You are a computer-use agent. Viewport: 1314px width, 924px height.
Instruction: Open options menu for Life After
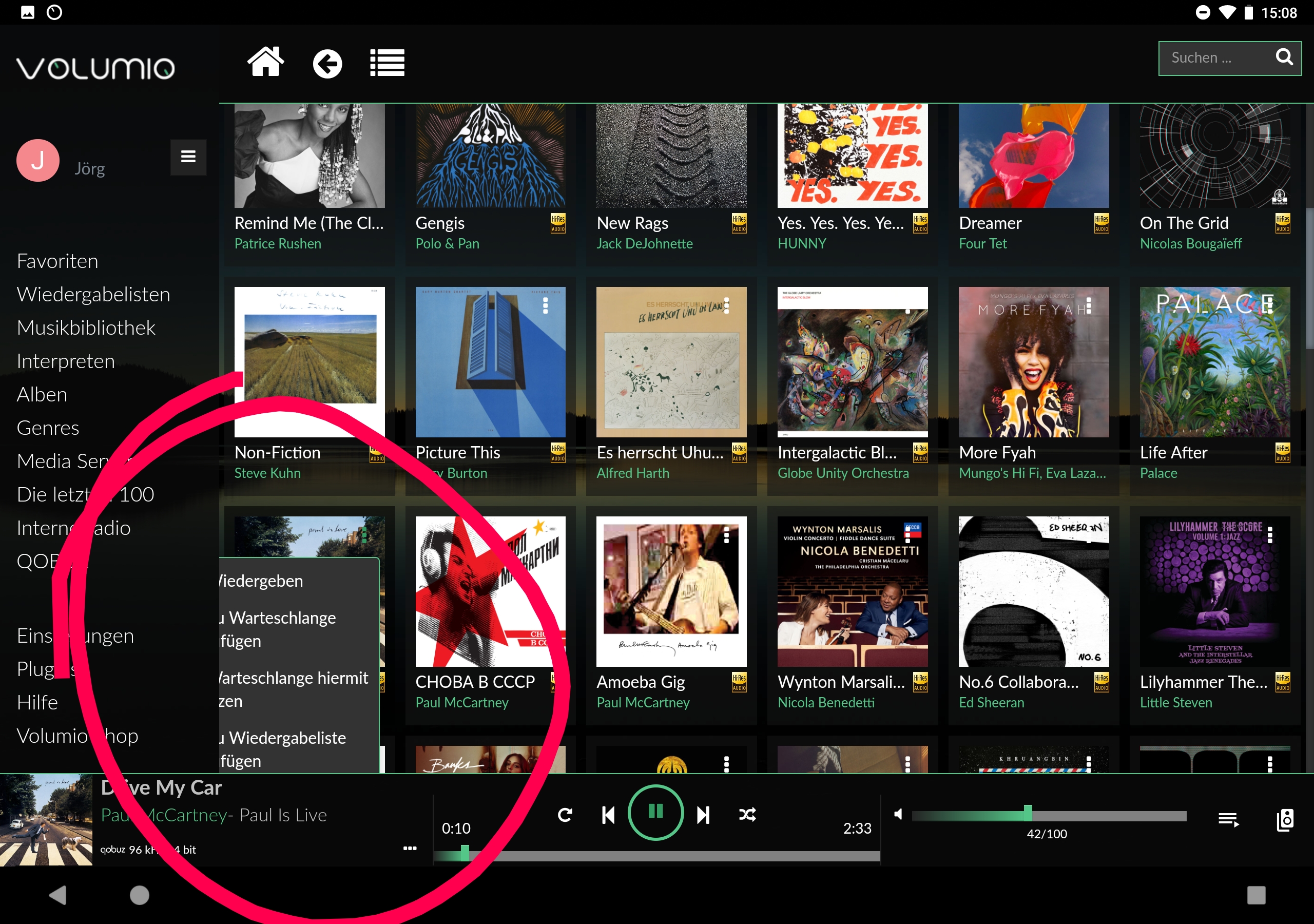(x=1270, y=306)
